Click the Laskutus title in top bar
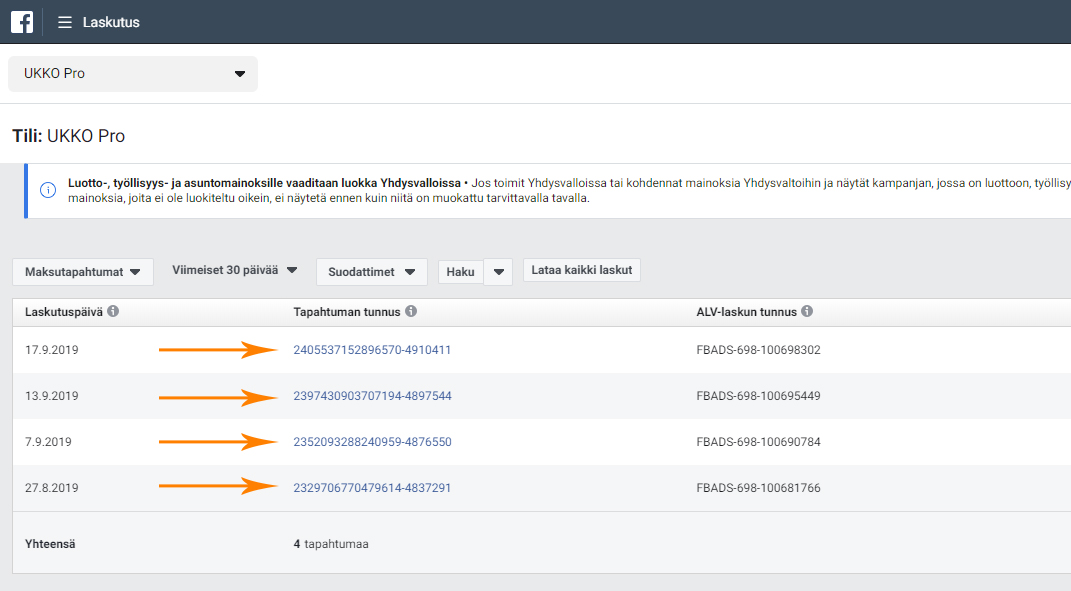The width and height of the screenshot is (1071, 591). [111, 23]
